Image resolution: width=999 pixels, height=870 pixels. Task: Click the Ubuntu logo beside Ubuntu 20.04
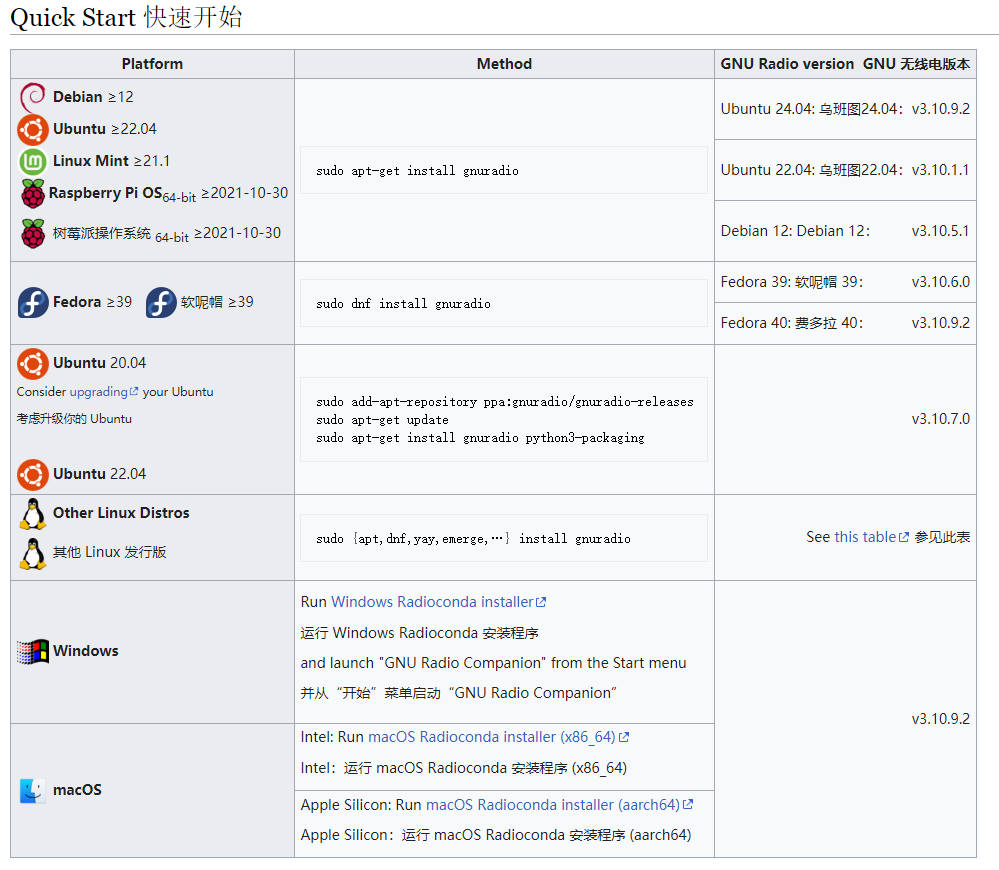(33, 363)
